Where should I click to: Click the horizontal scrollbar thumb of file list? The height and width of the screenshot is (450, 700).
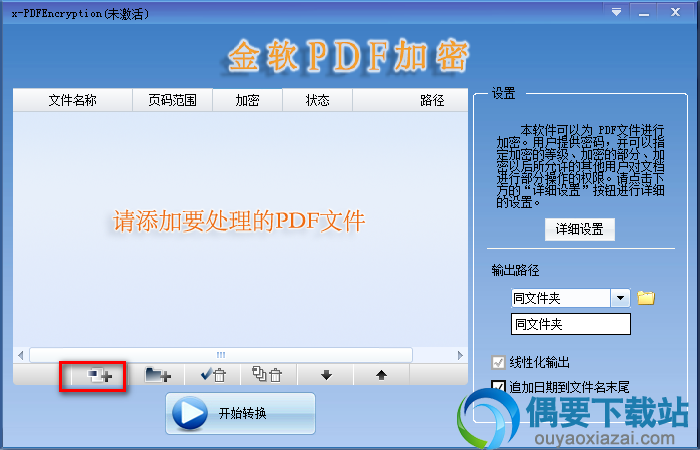221,355
